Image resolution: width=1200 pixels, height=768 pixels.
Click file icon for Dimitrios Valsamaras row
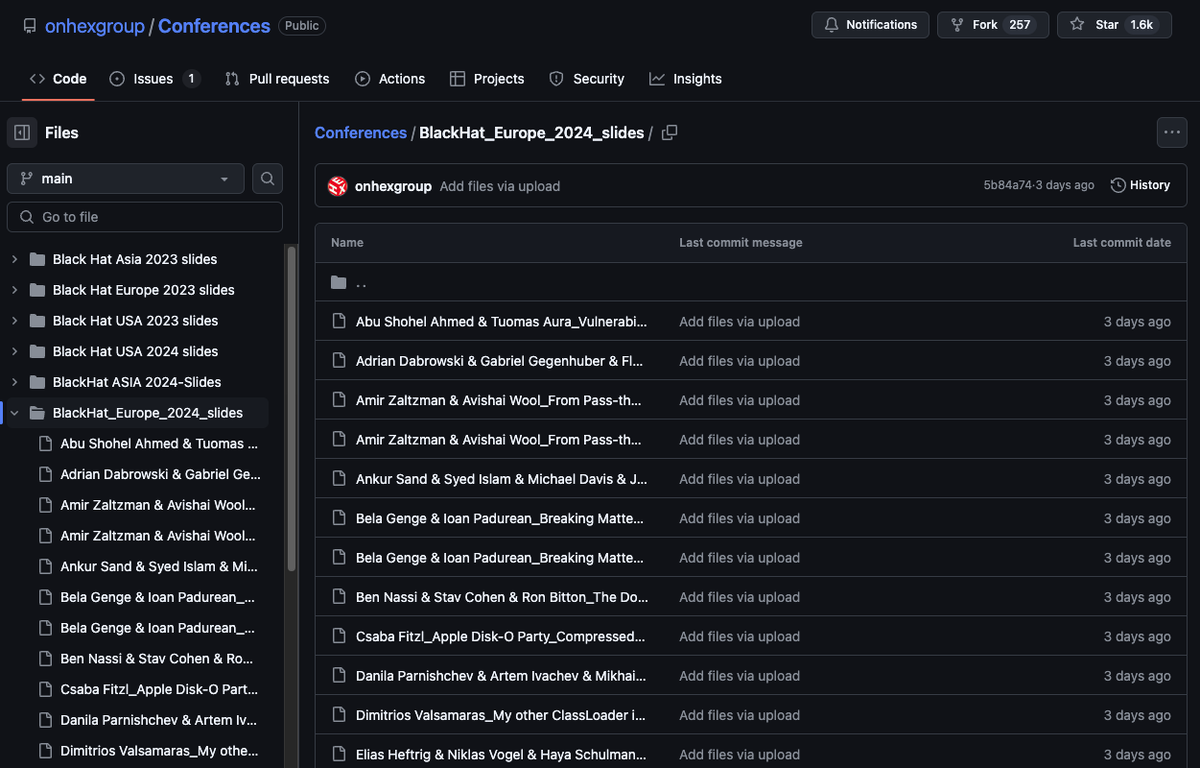click(x=339, y=715)
